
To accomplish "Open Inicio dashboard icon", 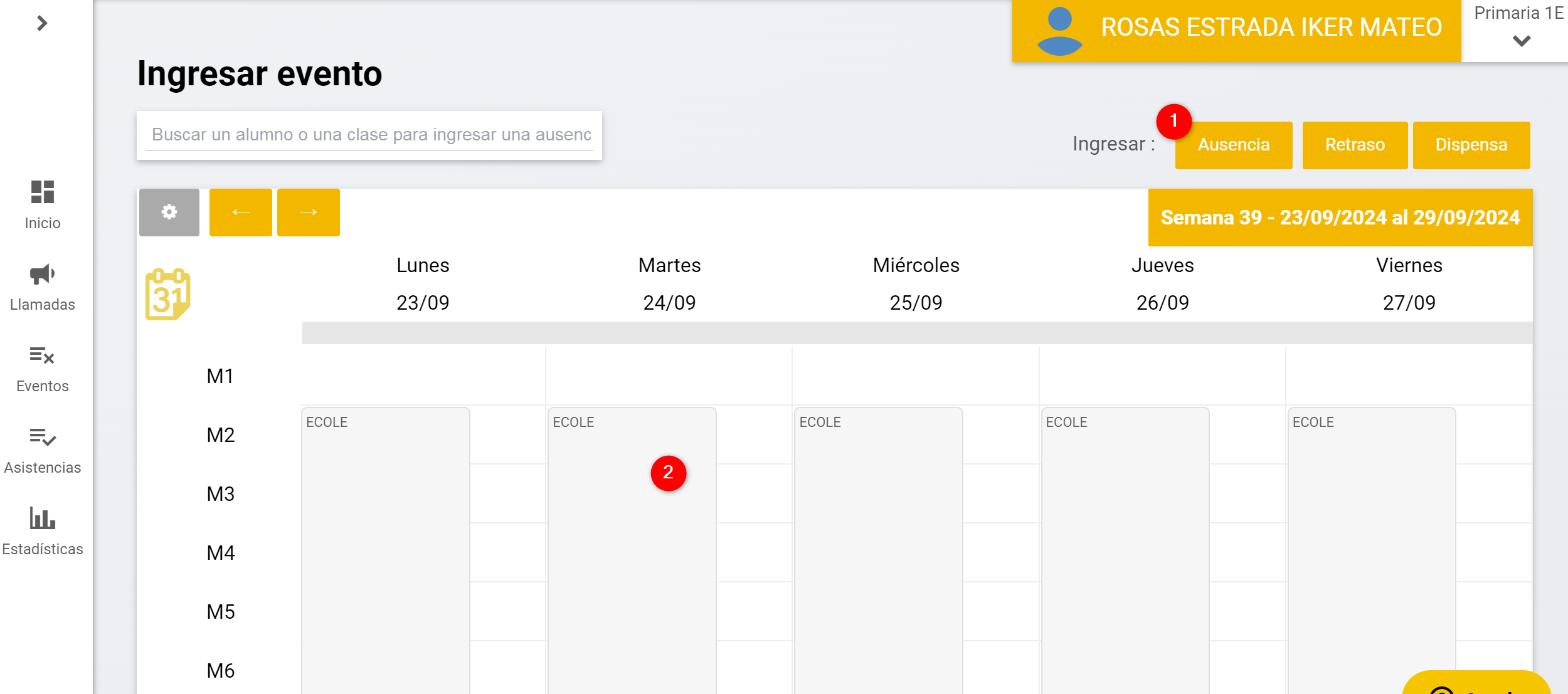I will pos(42,192).
